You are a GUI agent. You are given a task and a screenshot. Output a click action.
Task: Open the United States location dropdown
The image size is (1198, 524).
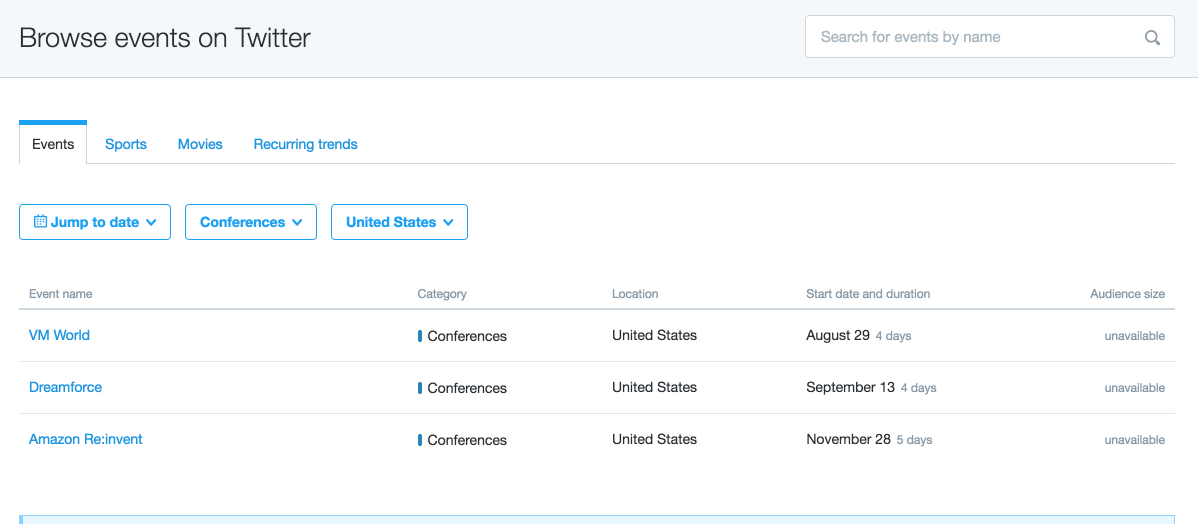tap(399, 222)
